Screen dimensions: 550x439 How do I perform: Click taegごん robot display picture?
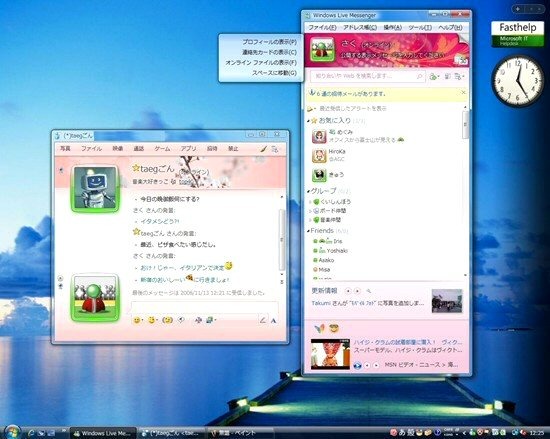click(95, 188)
